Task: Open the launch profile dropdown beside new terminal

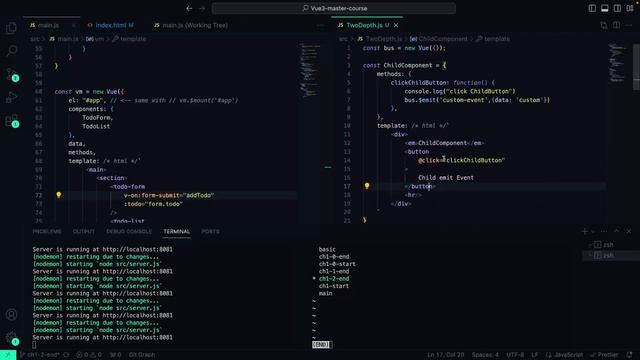Action: pos(593,231)
